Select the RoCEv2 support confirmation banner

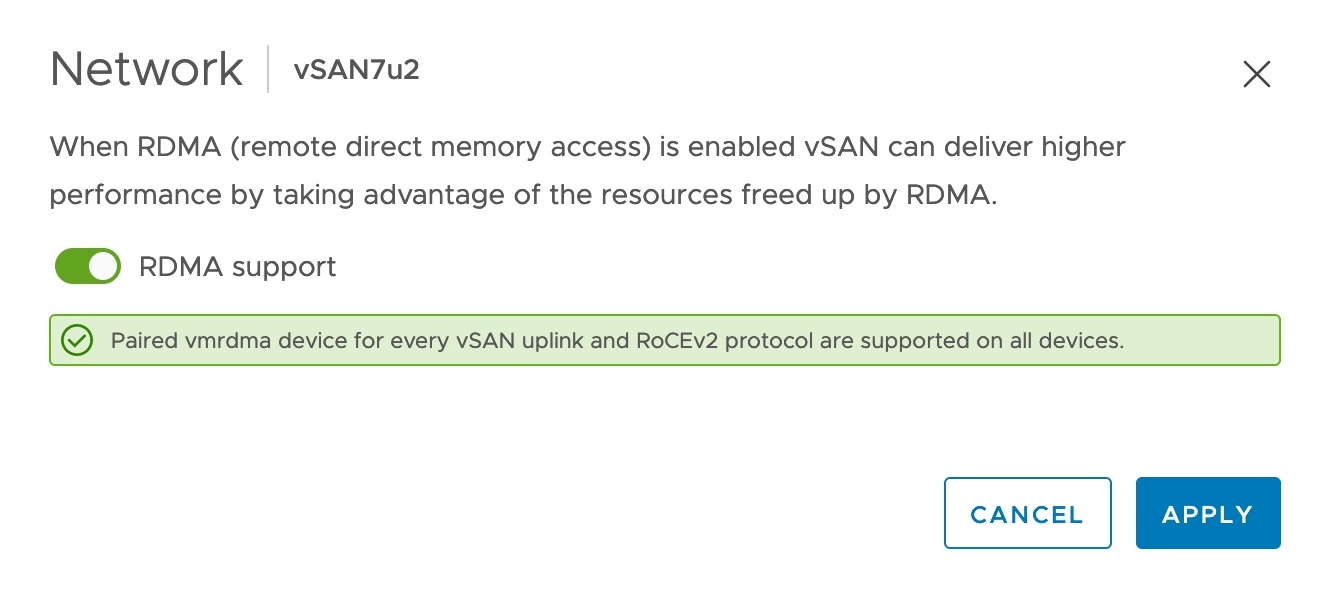[664, 340]
